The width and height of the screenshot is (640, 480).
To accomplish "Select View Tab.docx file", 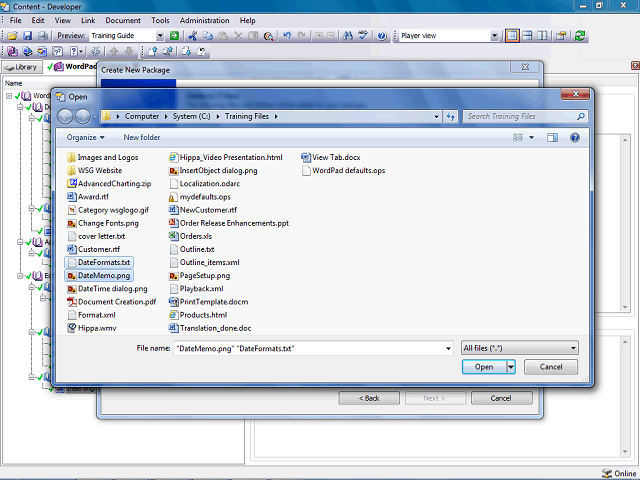I will pos(331,158).
